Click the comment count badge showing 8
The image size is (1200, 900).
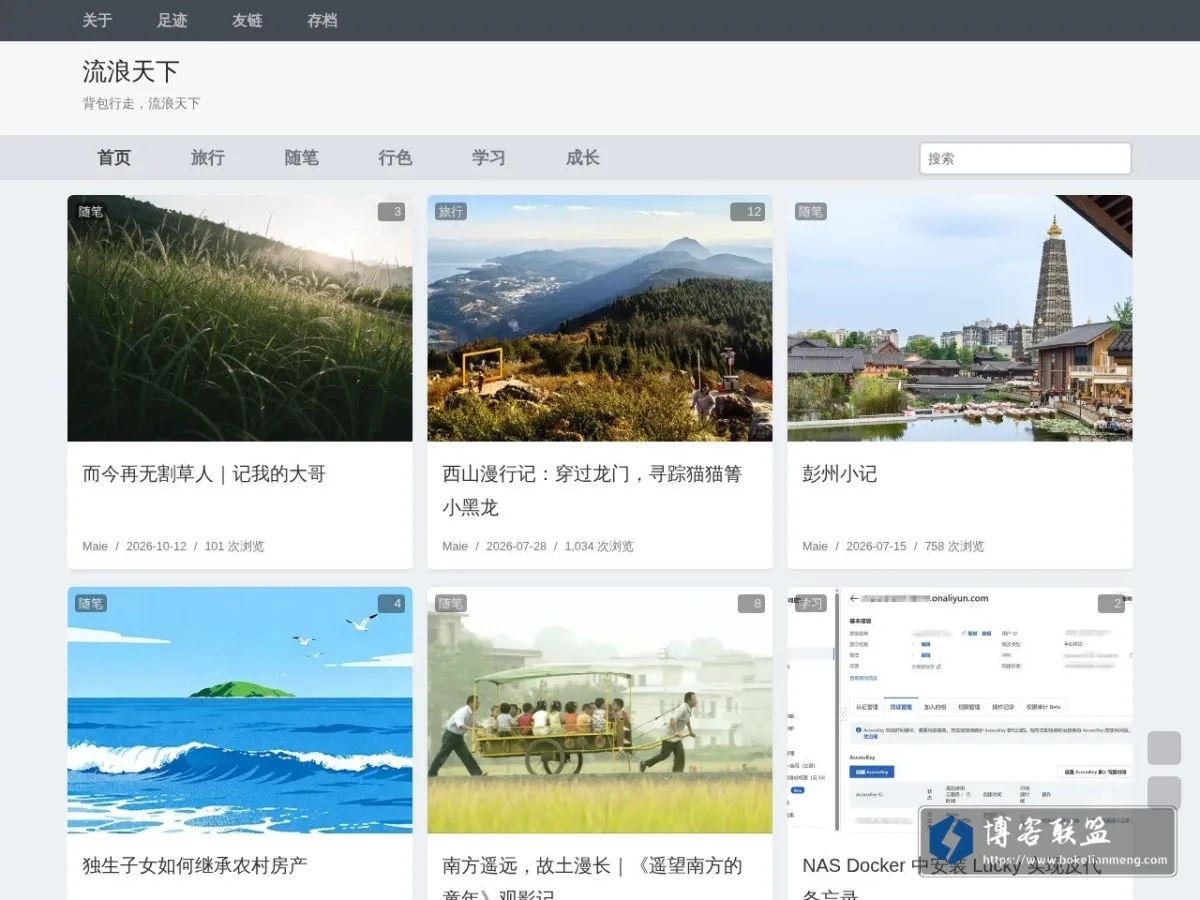pos(751,604)
